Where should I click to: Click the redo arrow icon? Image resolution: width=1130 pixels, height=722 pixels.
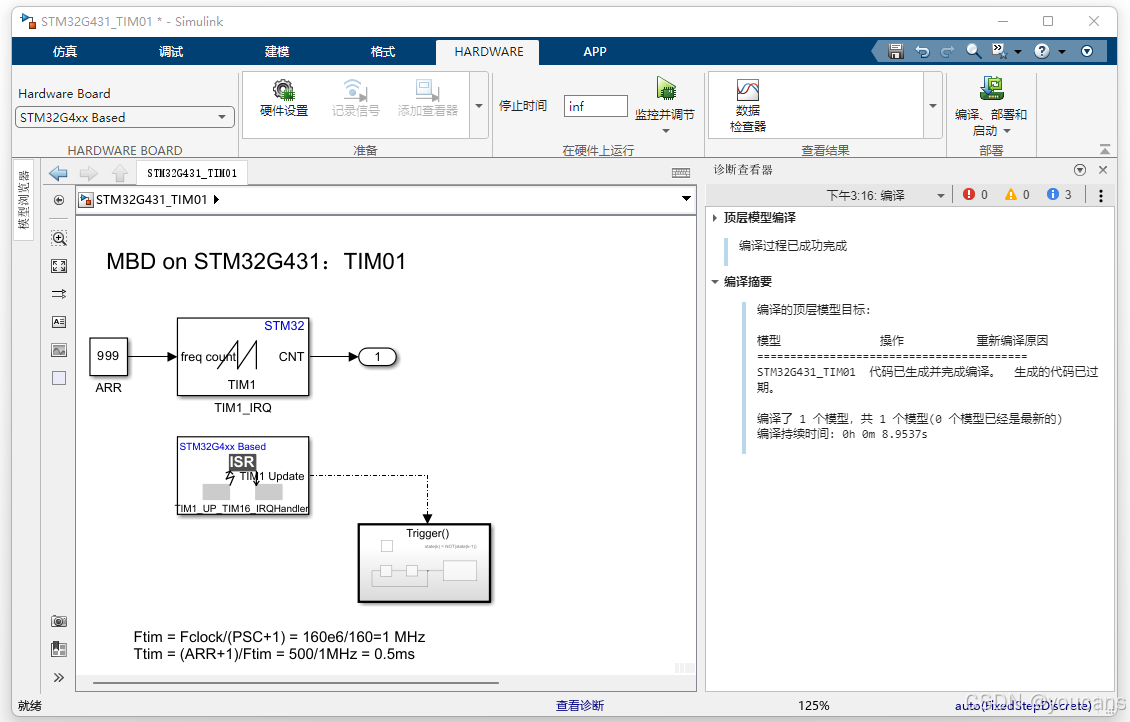click(x=948, y=51)
